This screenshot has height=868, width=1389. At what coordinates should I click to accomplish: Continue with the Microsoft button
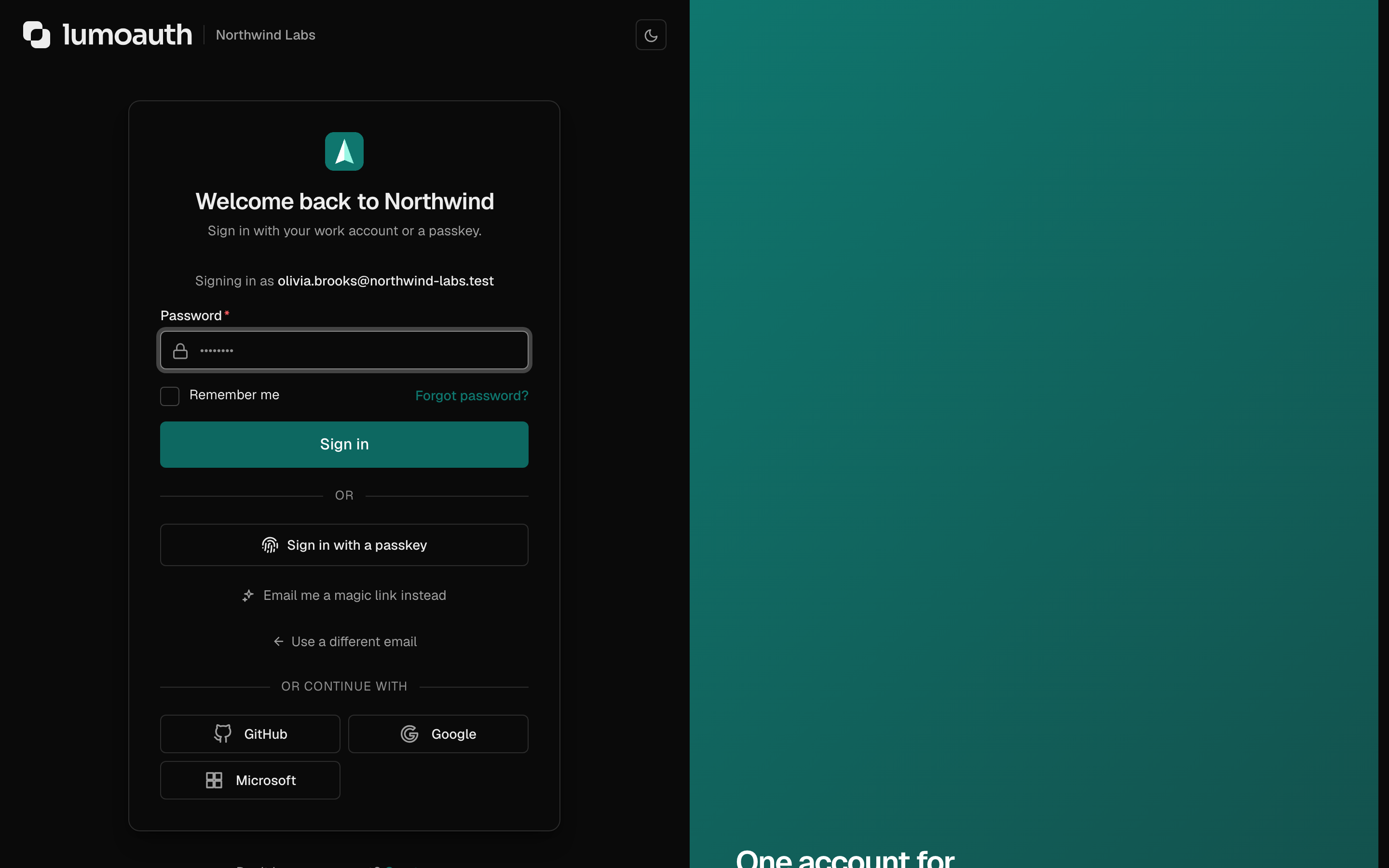pos(250,780)
